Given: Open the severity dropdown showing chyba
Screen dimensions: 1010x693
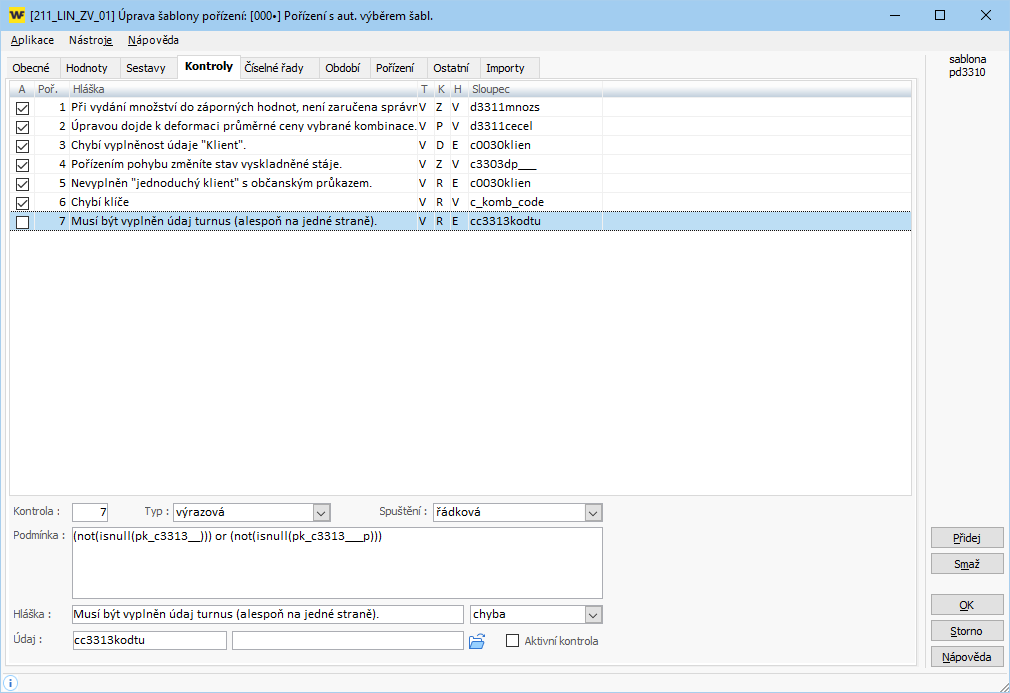Looking at the screenshot, I should click(x=593, y=614).
